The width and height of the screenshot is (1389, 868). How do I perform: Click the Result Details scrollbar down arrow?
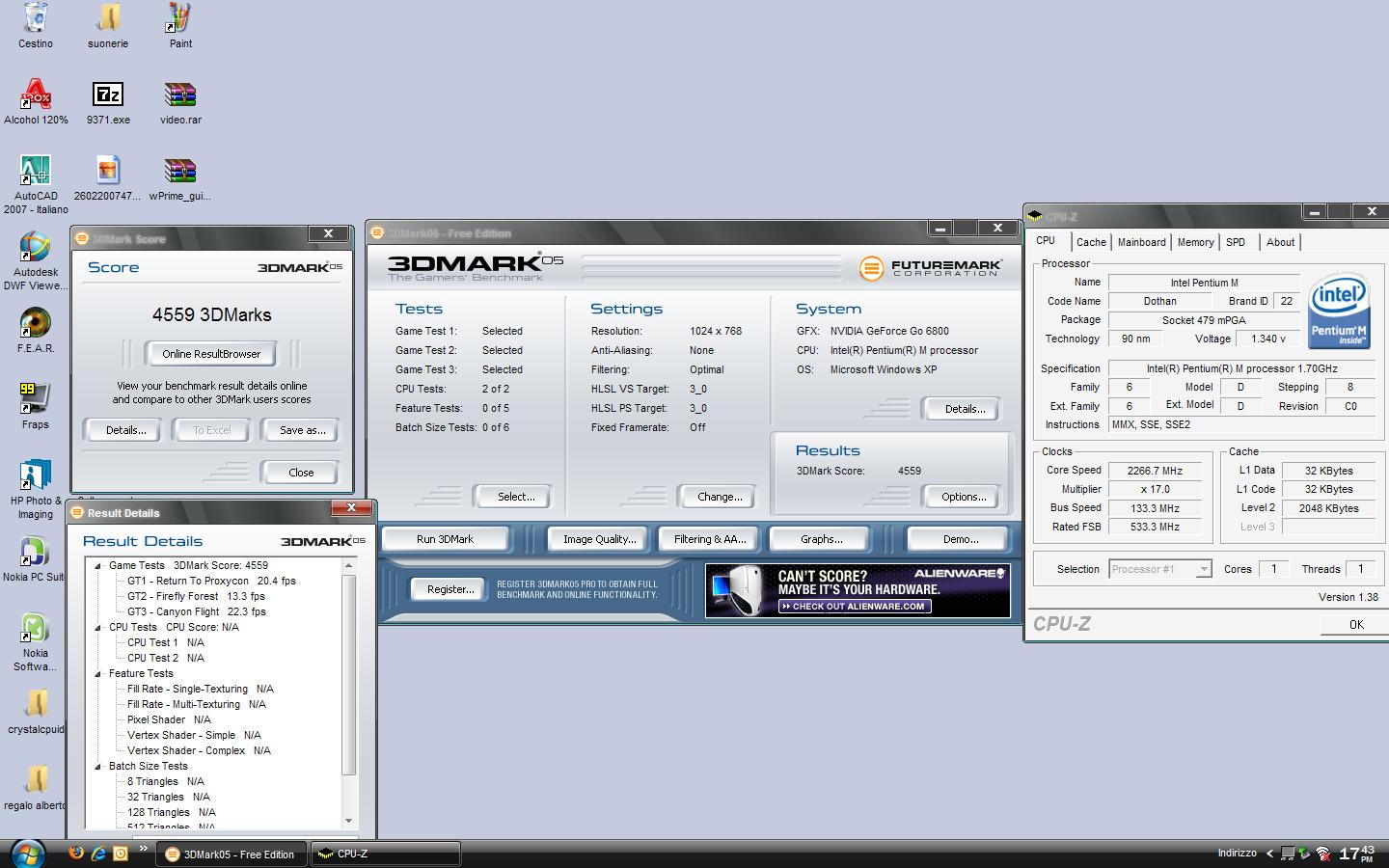click(349, 821)
